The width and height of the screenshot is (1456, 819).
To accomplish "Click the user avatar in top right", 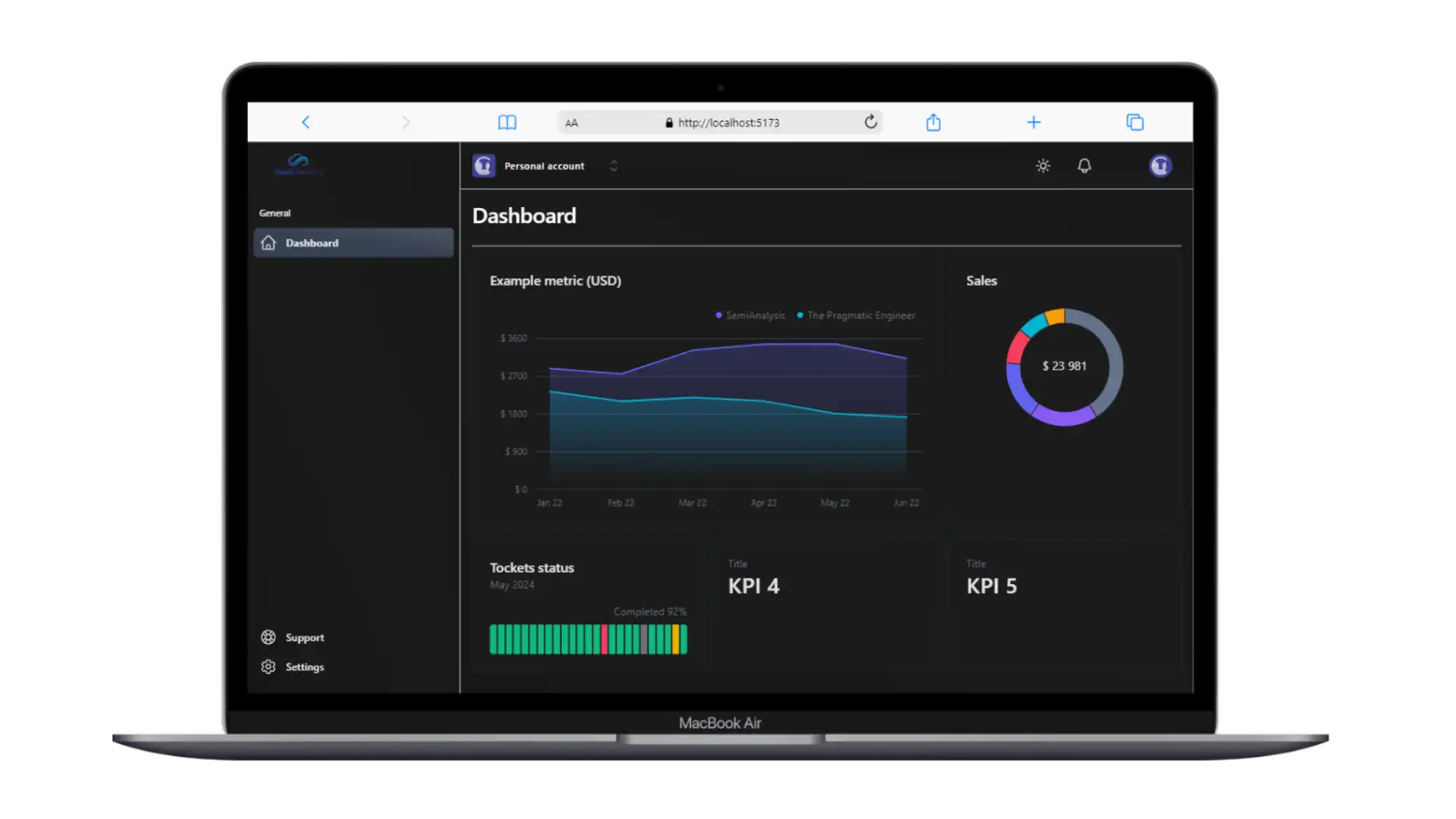I will [1159, 165].
